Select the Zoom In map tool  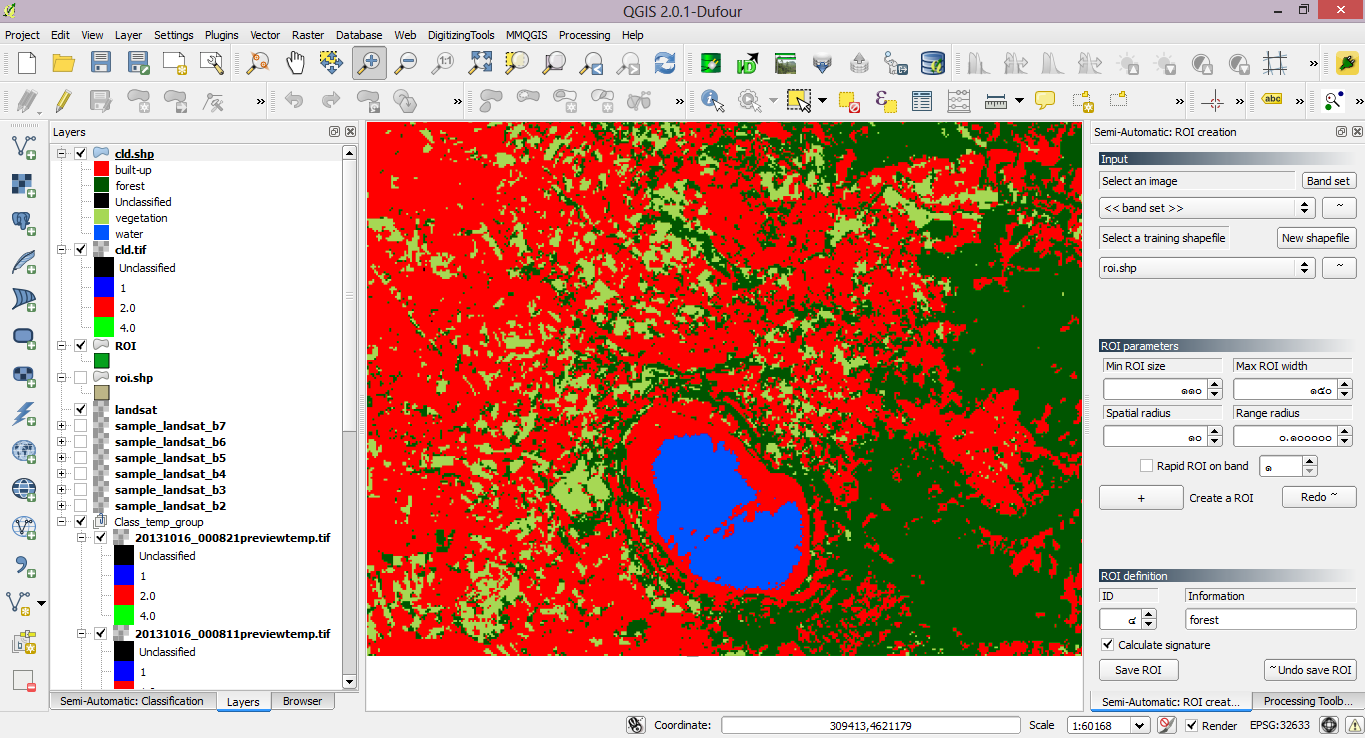point(369,62)
